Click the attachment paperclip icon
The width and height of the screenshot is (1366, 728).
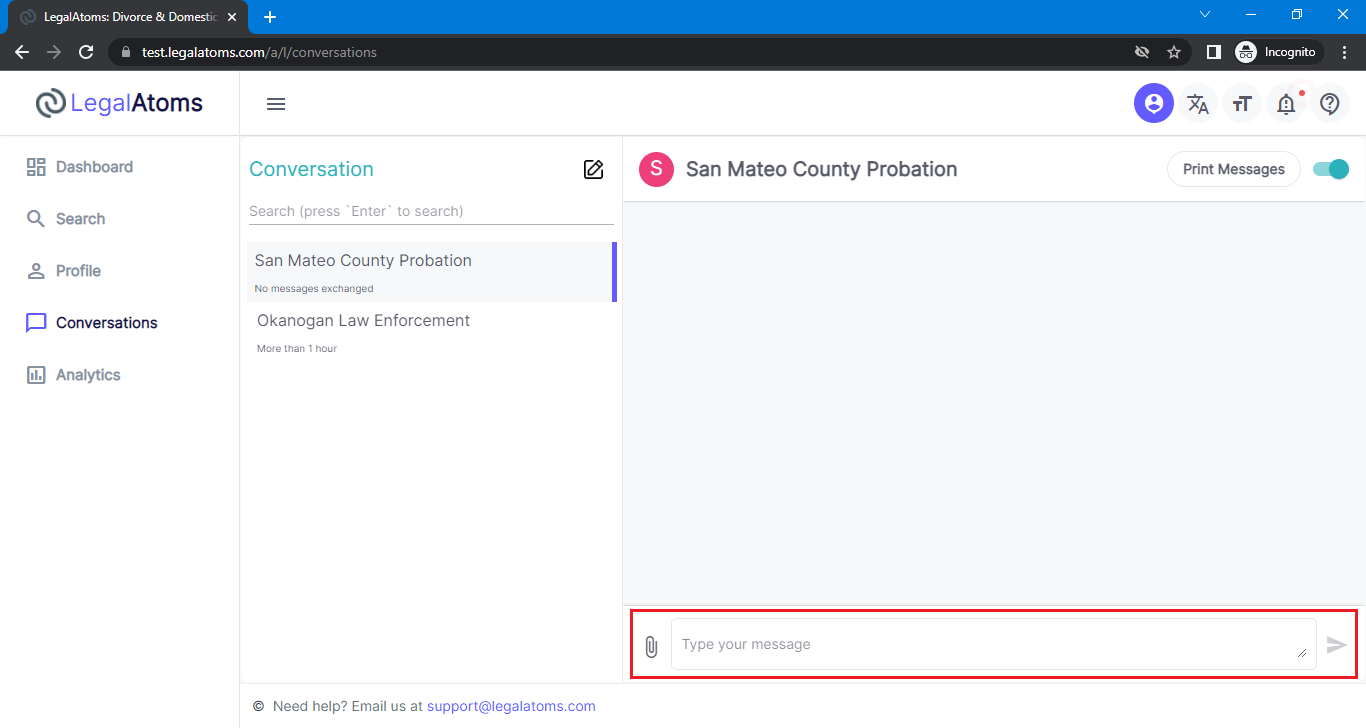pos(651,646)
